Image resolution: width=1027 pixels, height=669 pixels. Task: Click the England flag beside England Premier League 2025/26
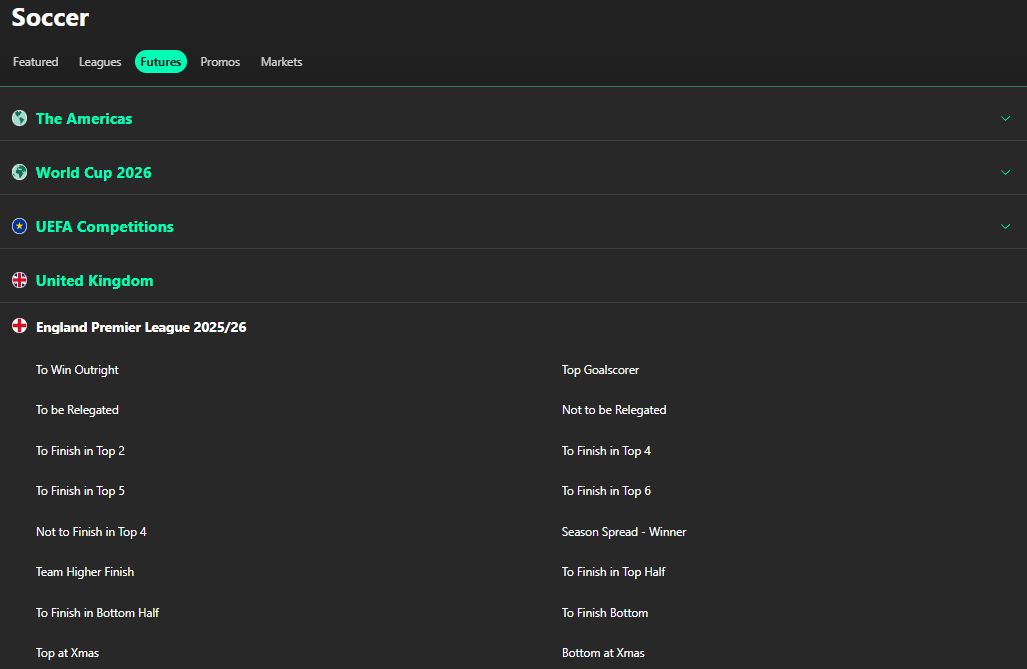[19, 326]
